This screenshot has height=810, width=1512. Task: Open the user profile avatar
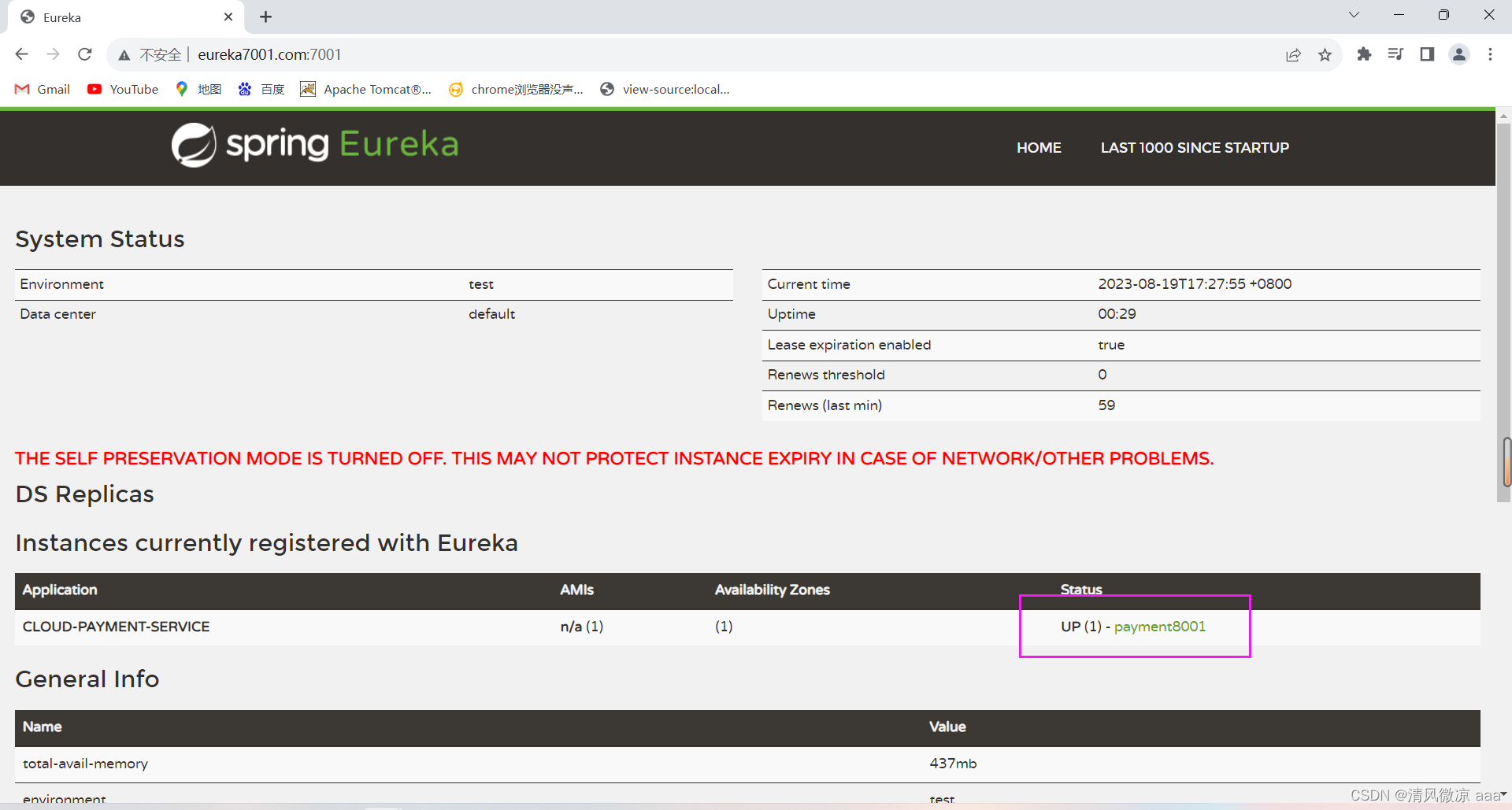pyautogui.click(x=1459, y=54)
